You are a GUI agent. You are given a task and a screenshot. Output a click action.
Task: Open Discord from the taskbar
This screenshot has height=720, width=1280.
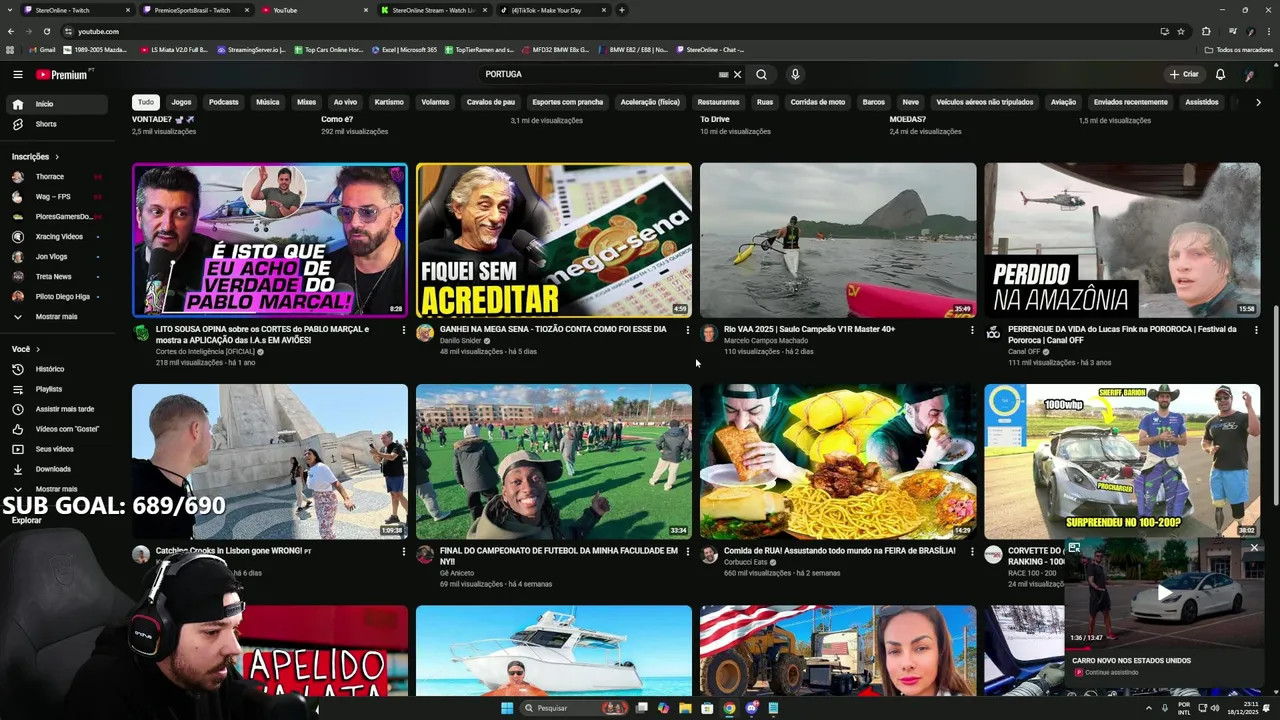click(751, 708)
